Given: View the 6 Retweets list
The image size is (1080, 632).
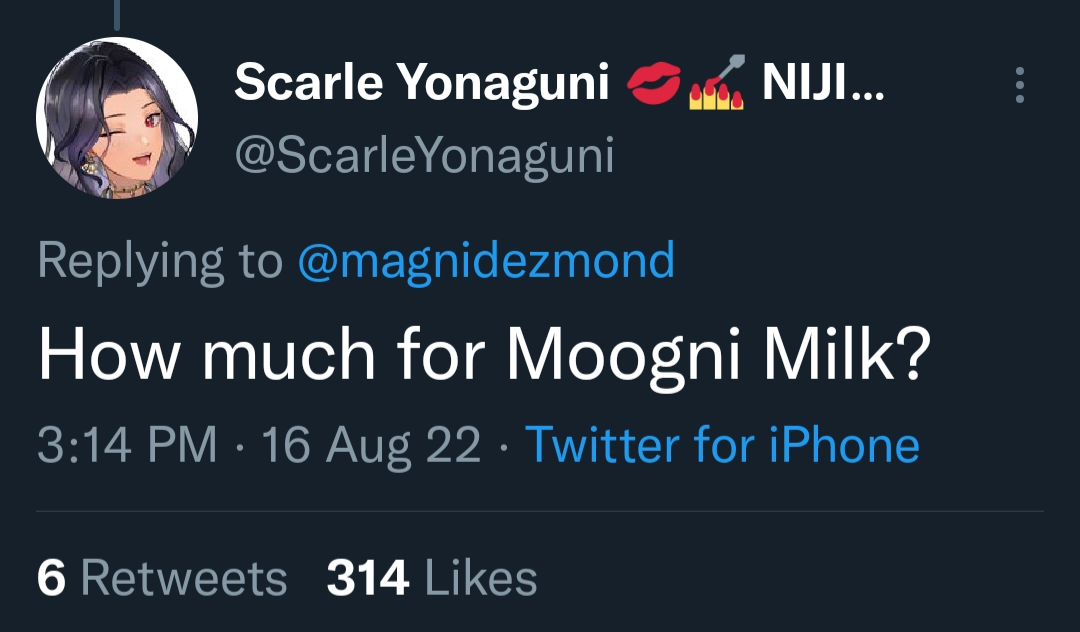Looking at the screenshot, I should (162, 578).
